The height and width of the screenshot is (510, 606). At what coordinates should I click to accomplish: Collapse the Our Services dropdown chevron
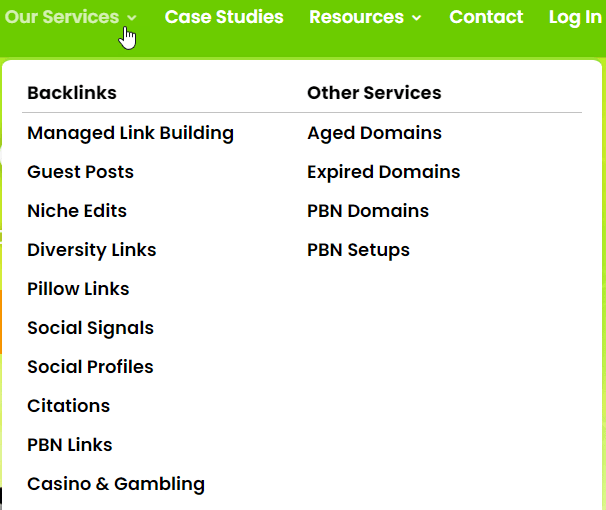click(133, 18)
